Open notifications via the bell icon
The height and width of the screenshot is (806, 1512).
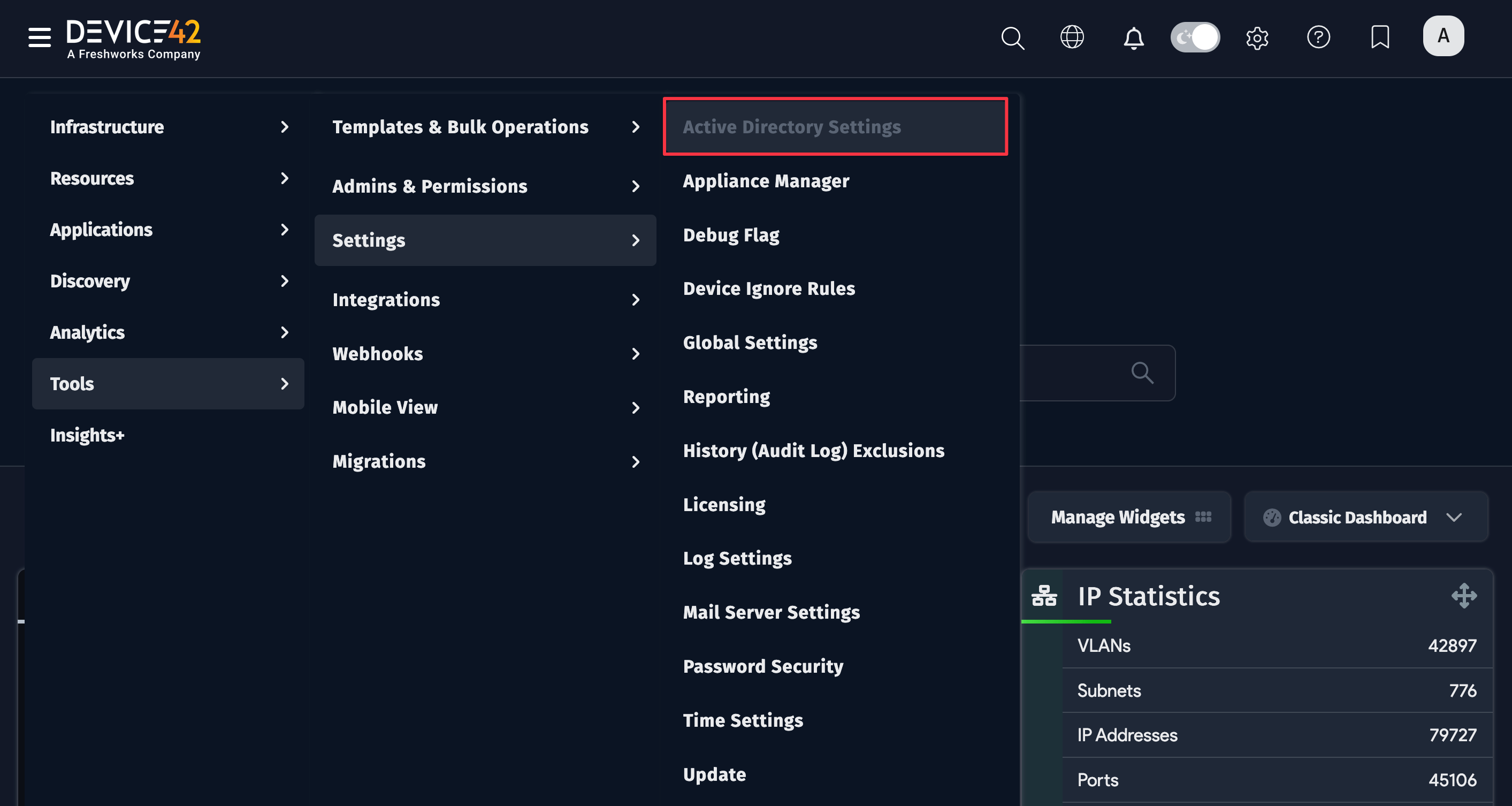(1133, 37)
